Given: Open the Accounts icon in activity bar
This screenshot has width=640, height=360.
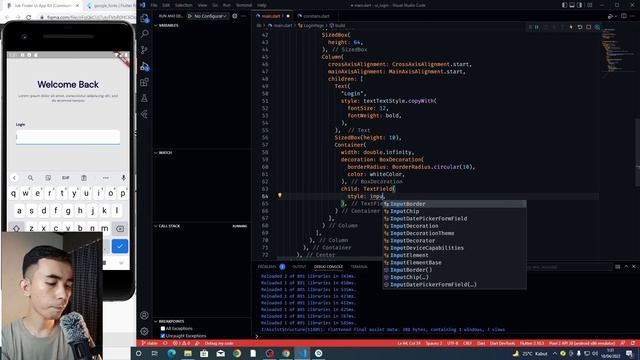Looking at the screenshot, I should pos(144,315).
